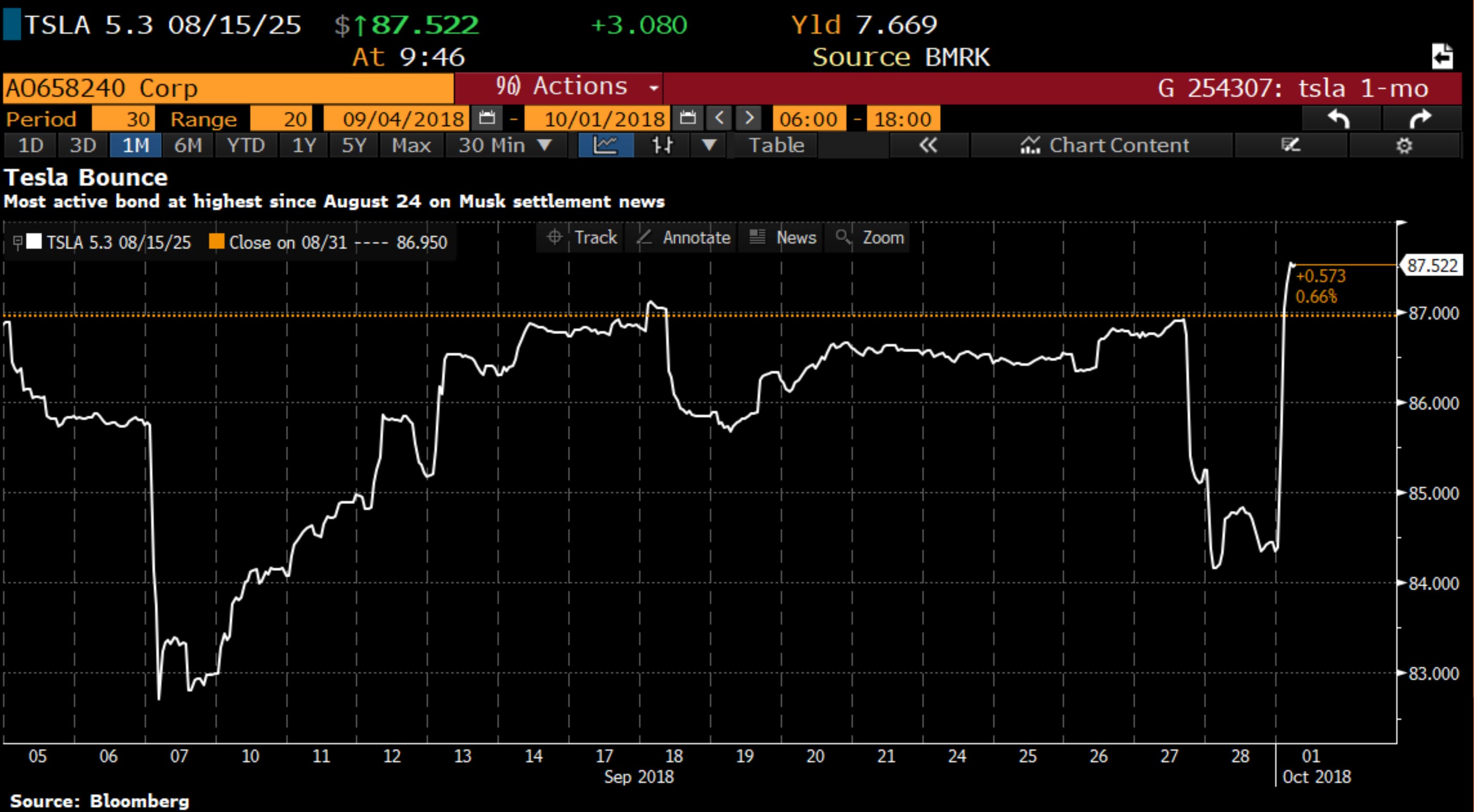
Task: Select the line chart style icon
Action: [x=605, y=145]
